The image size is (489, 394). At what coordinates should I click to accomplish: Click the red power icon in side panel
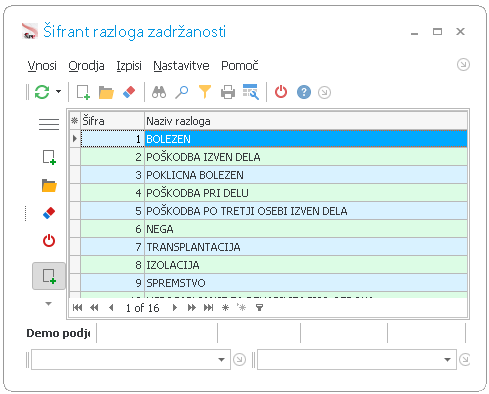pyautogui.click(x=49, y=240)
